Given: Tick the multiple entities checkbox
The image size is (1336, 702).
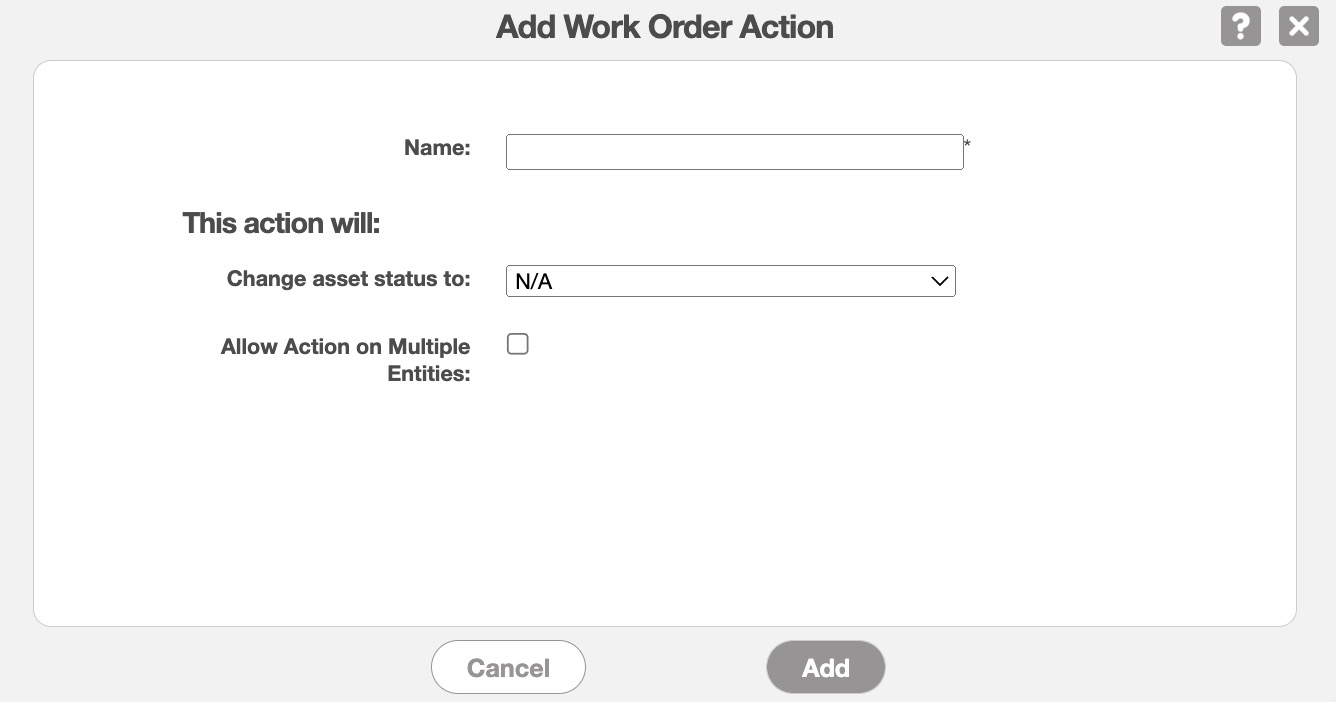Looking at the screenshot, I should pyautogui.click(x=518, y=344).
